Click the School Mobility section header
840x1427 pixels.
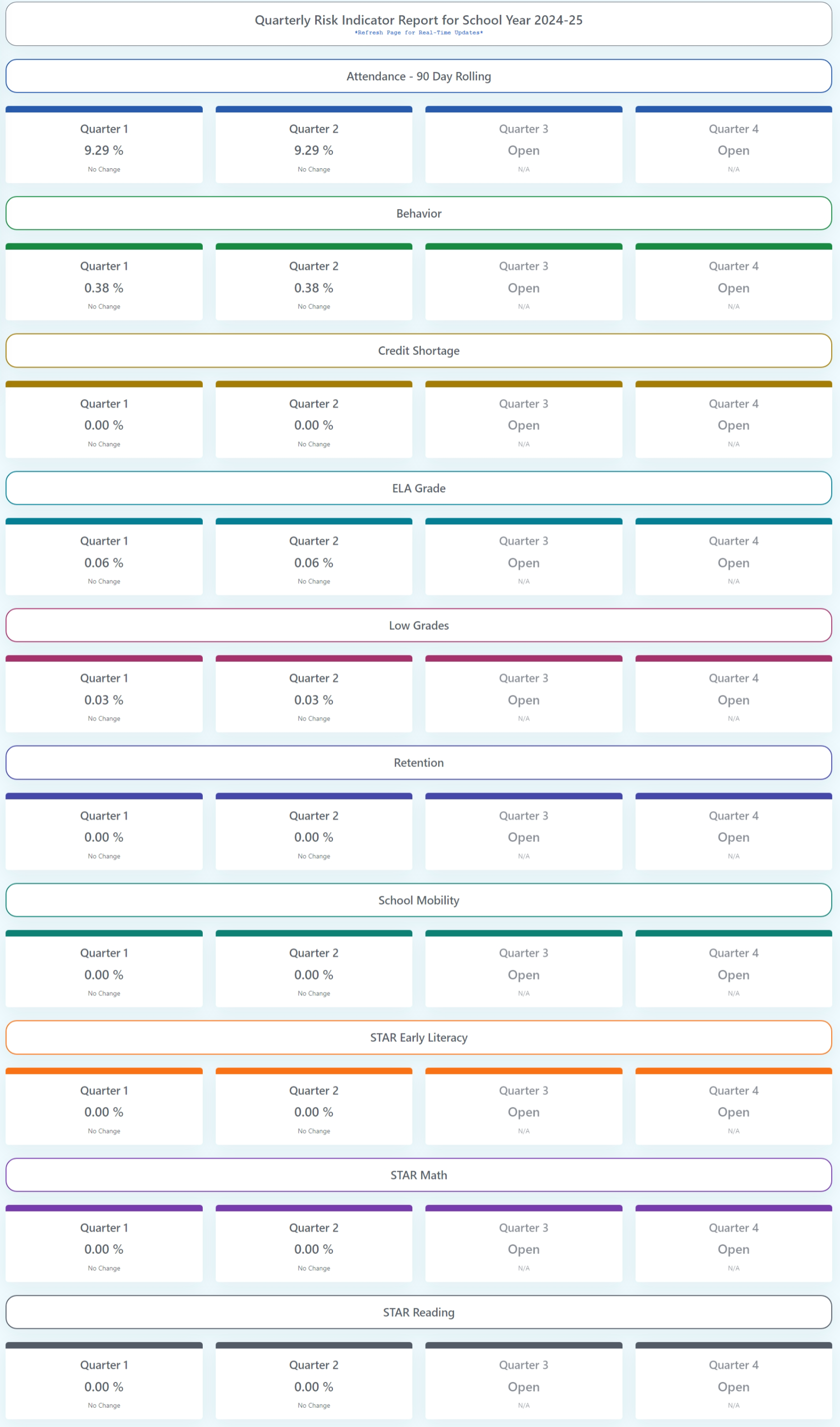point(419,900)
